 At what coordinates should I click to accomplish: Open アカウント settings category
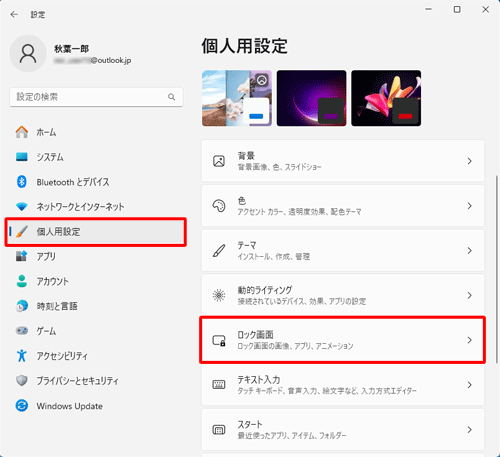96,281
